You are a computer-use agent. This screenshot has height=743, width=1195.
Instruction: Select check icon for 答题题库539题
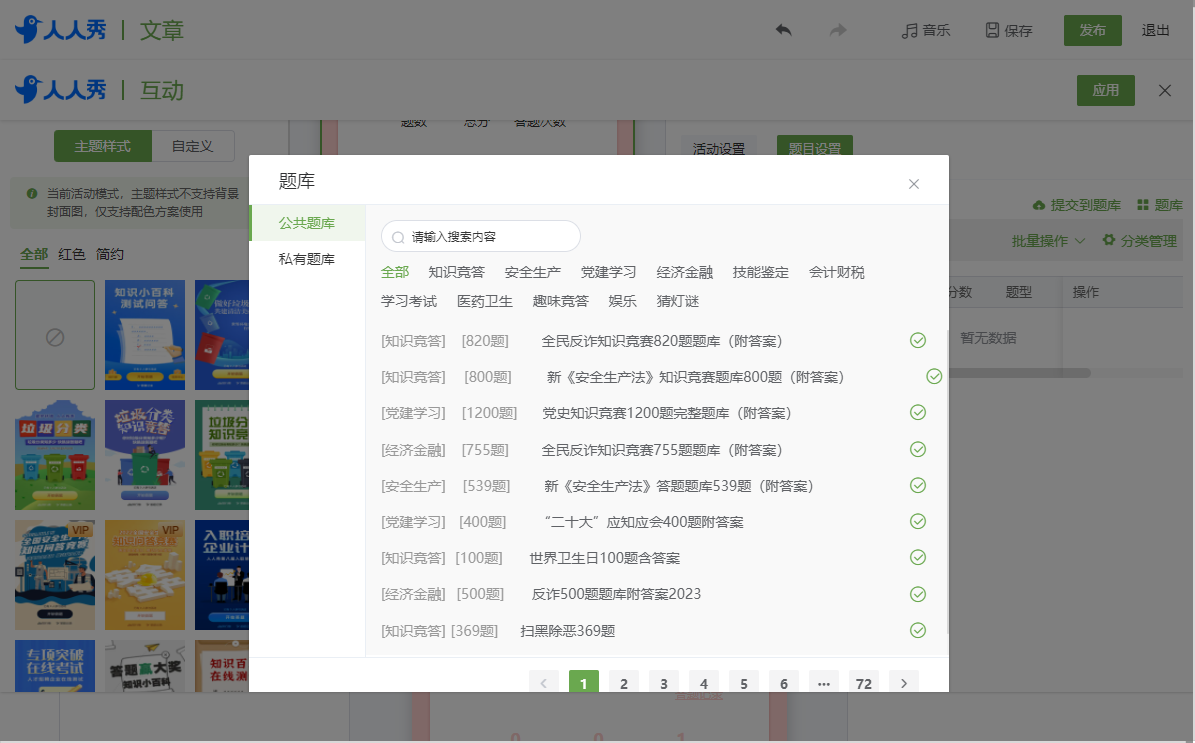918,485
